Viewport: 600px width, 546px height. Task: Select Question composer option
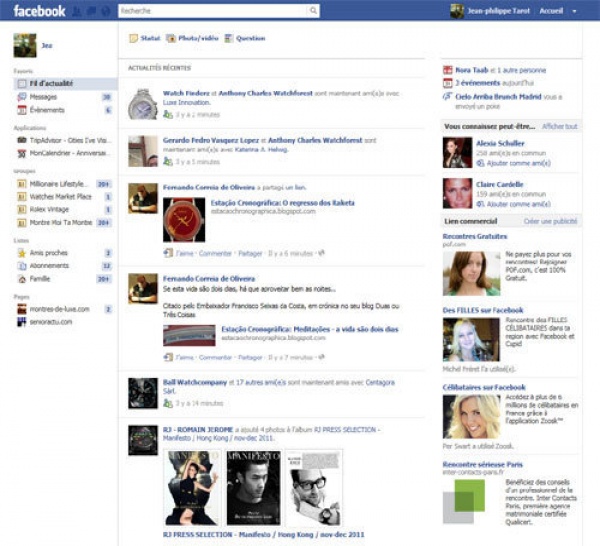[x=245, y=38]
